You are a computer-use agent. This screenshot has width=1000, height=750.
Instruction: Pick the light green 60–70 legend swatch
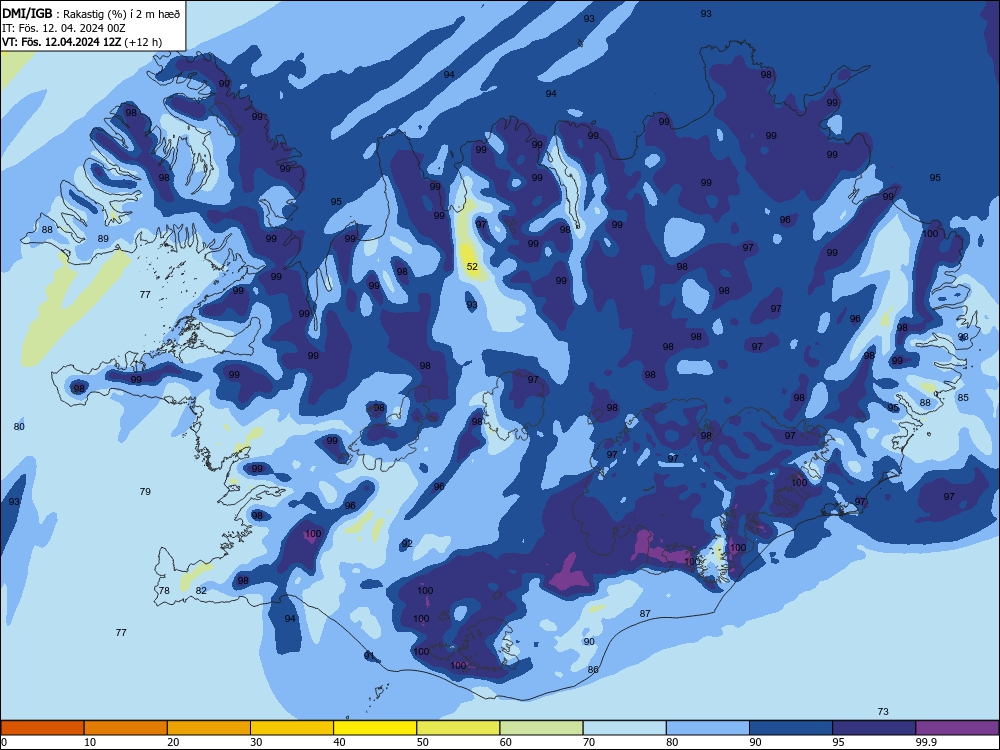point(541,728)
